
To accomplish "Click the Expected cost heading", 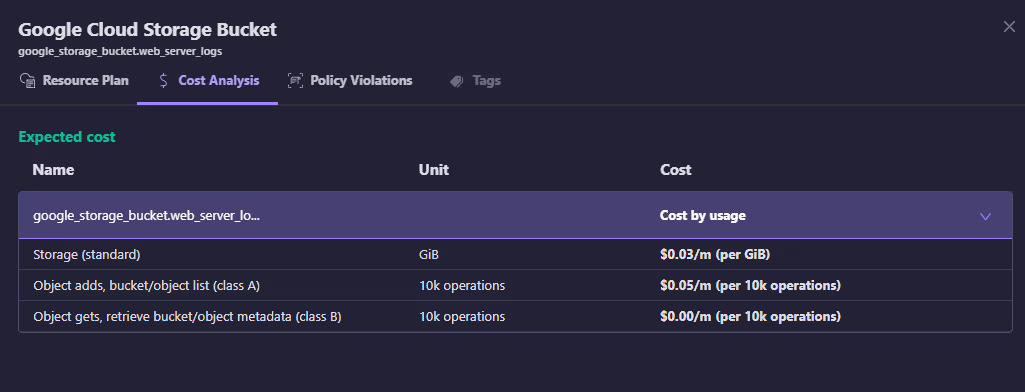I will pos(67,137).
